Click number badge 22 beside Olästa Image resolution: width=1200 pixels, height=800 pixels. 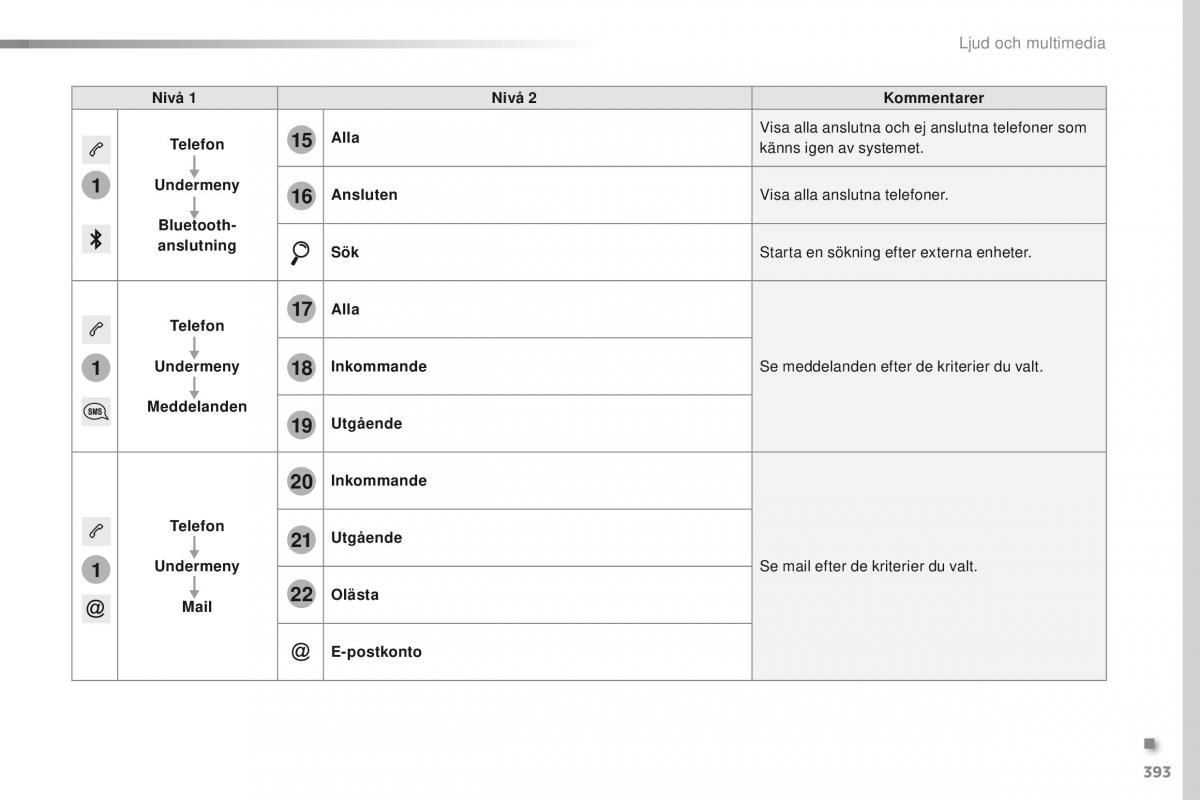(301, 595)
